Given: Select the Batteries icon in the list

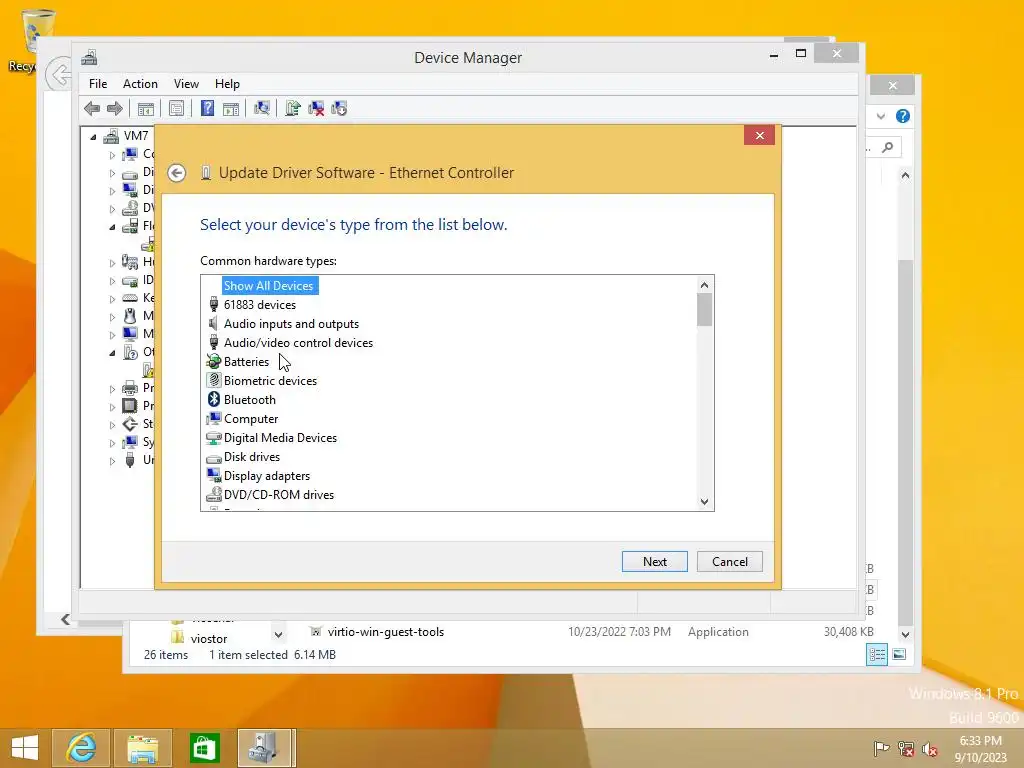Looking at the screenshot, I should click(214, 361).
